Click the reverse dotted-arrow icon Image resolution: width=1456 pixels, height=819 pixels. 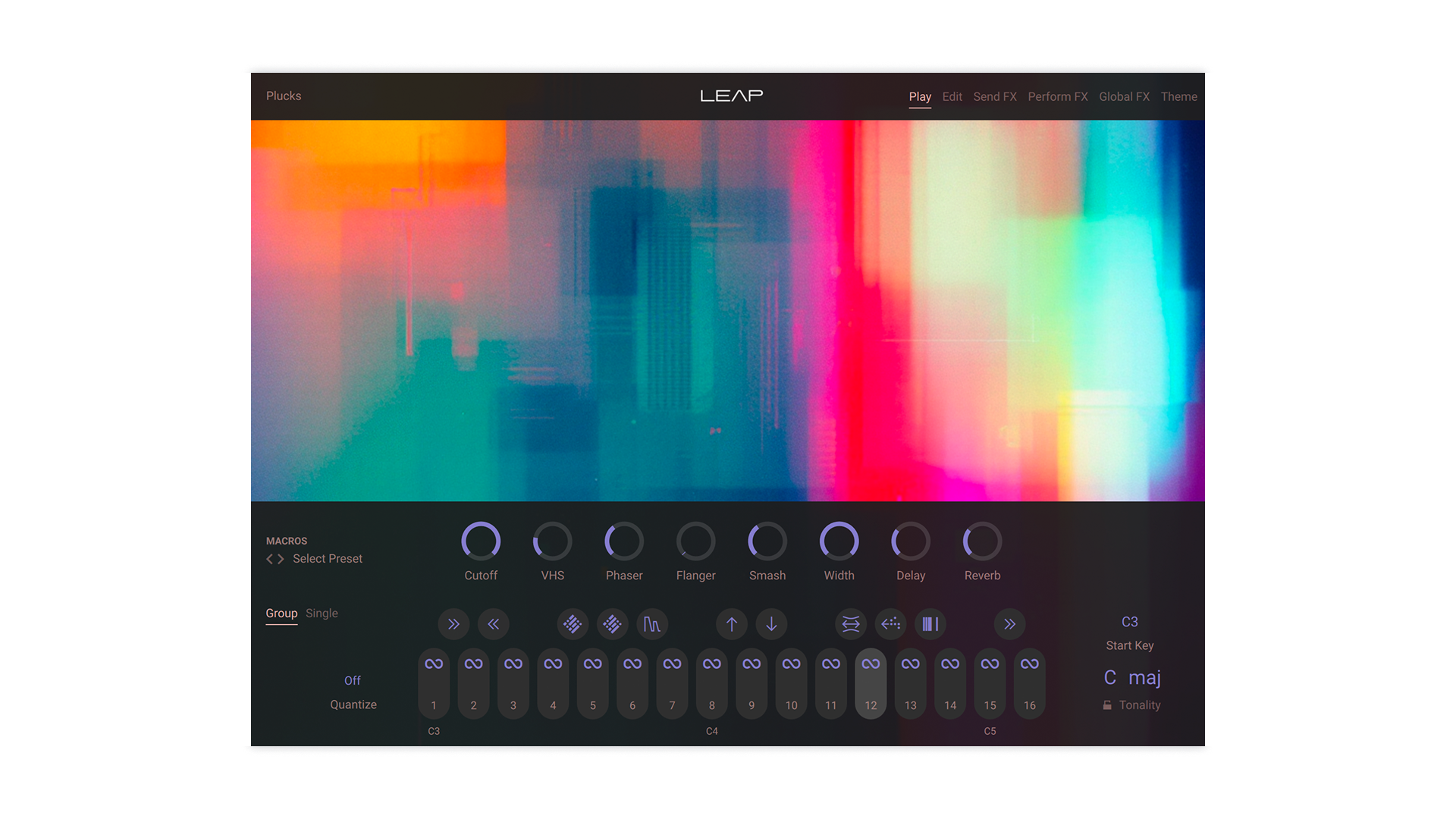[890, 624]
